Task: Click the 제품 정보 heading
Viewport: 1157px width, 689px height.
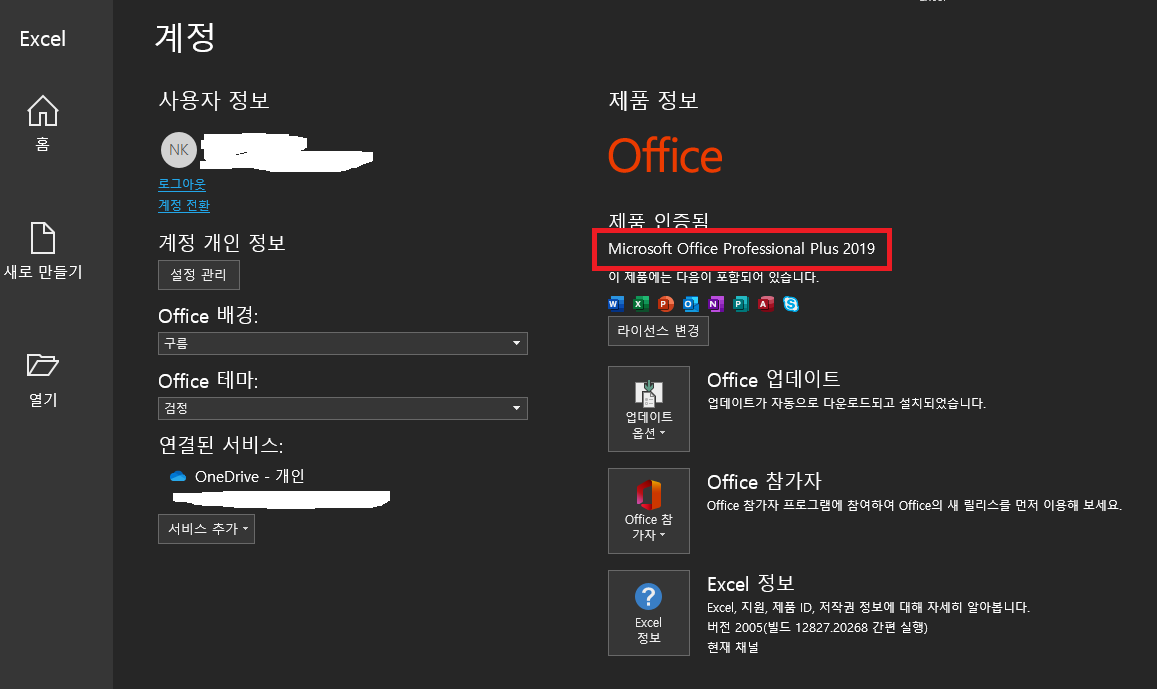Action: (653, 100)
